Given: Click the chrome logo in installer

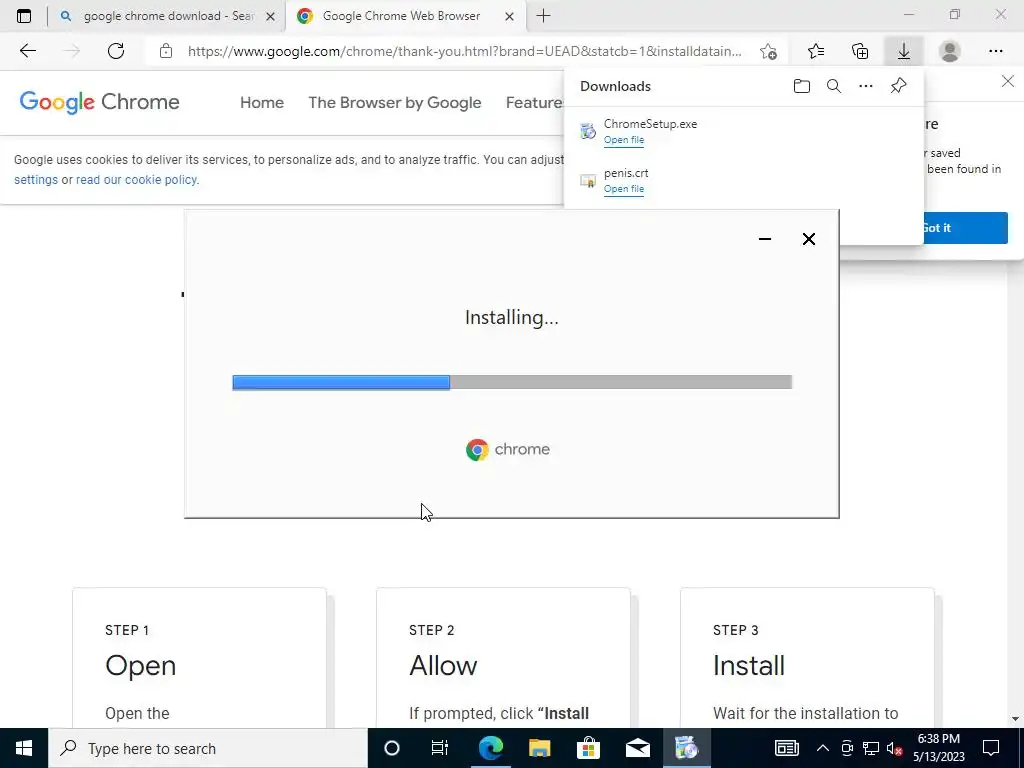Looking at the screenshot, I should (508, 449).
